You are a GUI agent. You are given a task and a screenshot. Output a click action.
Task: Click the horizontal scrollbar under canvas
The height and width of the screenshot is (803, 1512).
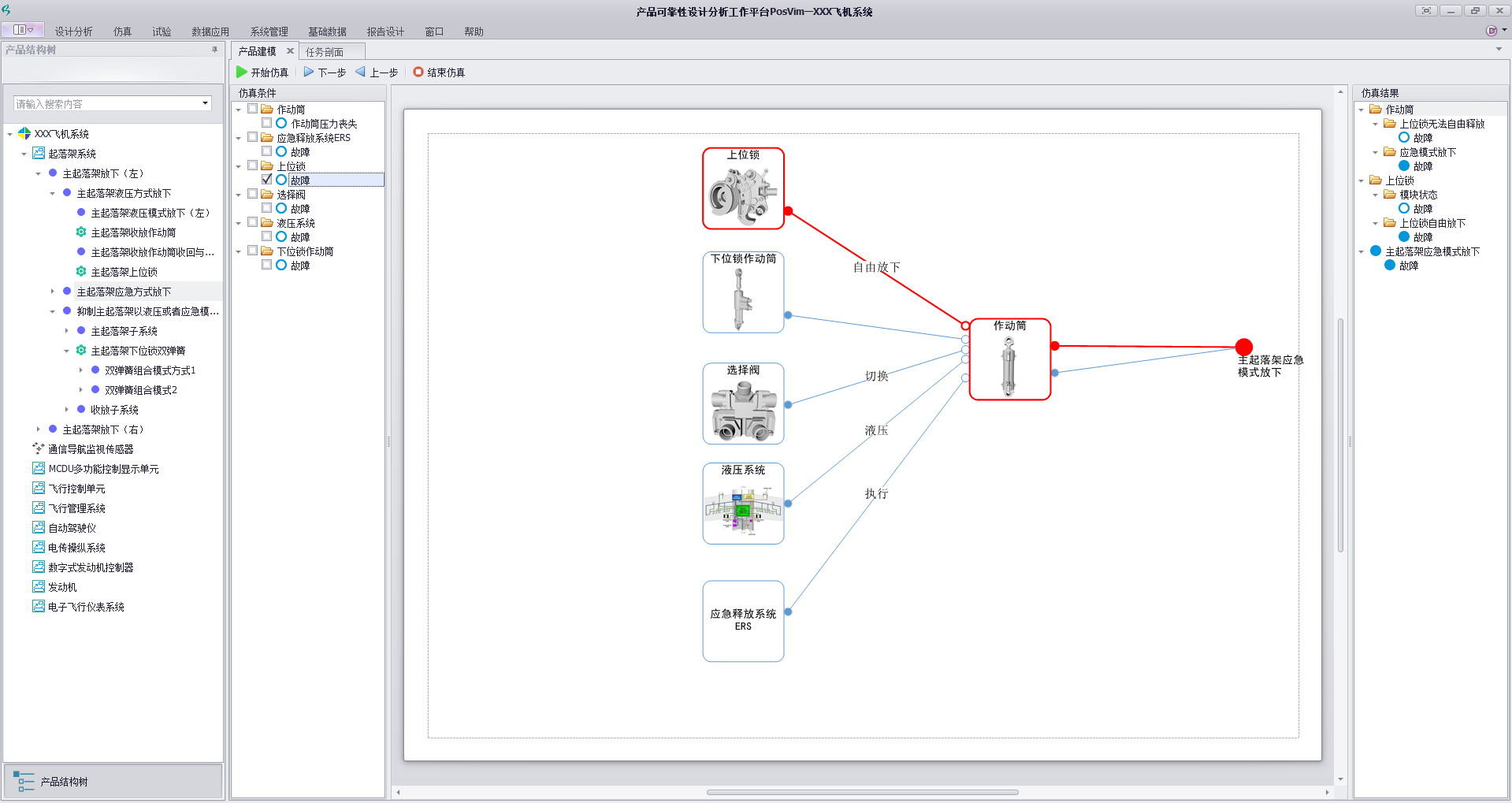[x=862, y=792]
